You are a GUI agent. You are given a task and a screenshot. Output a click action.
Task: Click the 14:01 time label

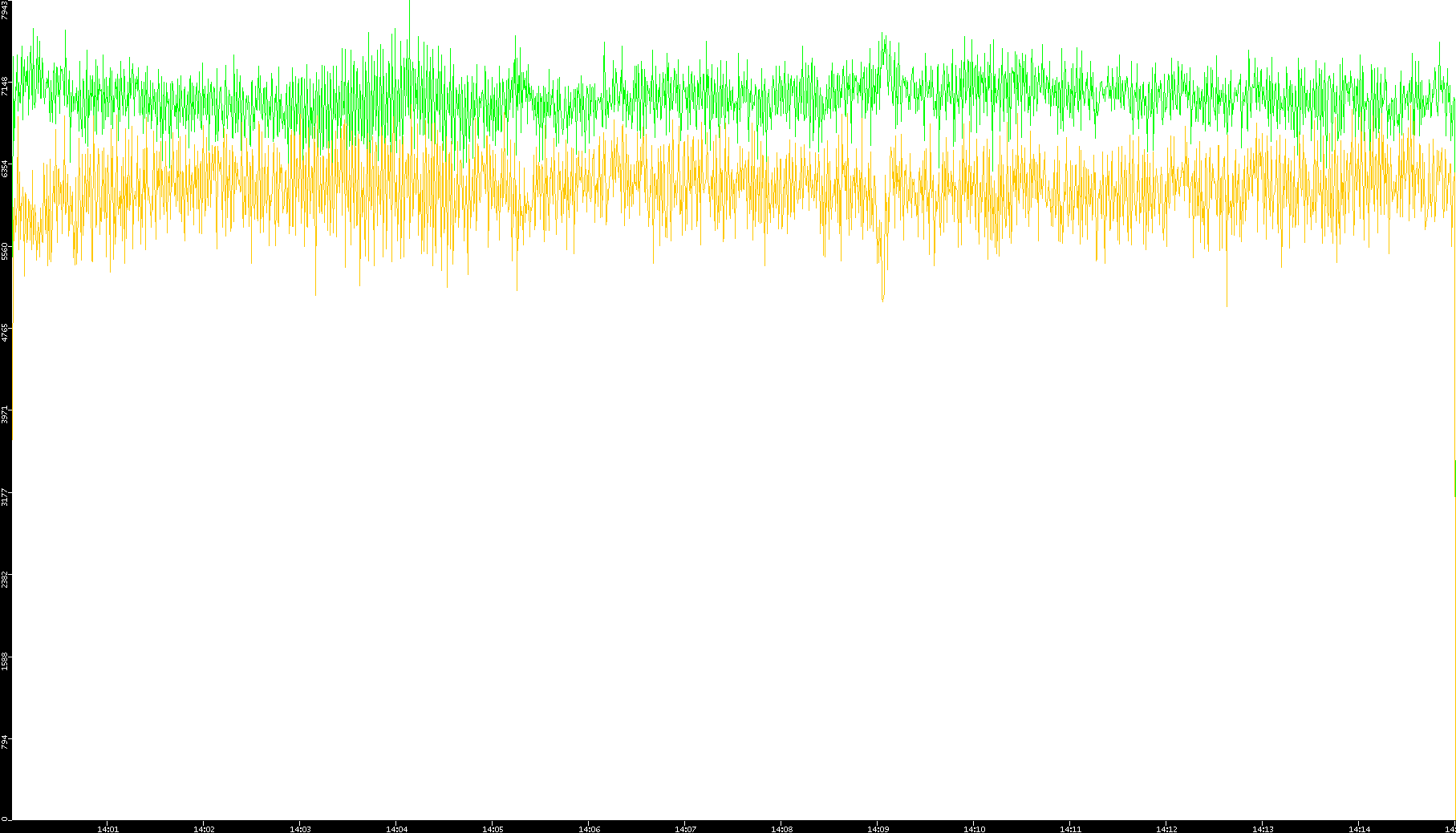(x=107, y=829)
